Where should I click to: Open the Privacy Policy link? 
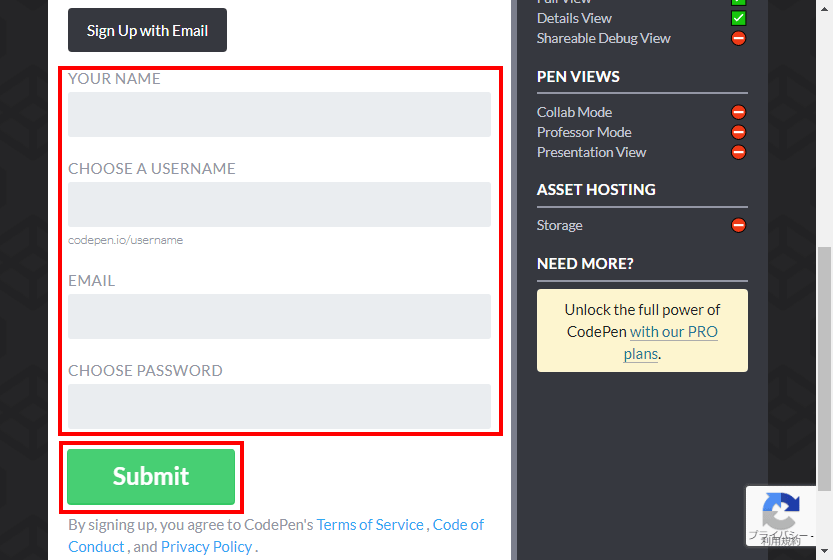click(206, 547)
